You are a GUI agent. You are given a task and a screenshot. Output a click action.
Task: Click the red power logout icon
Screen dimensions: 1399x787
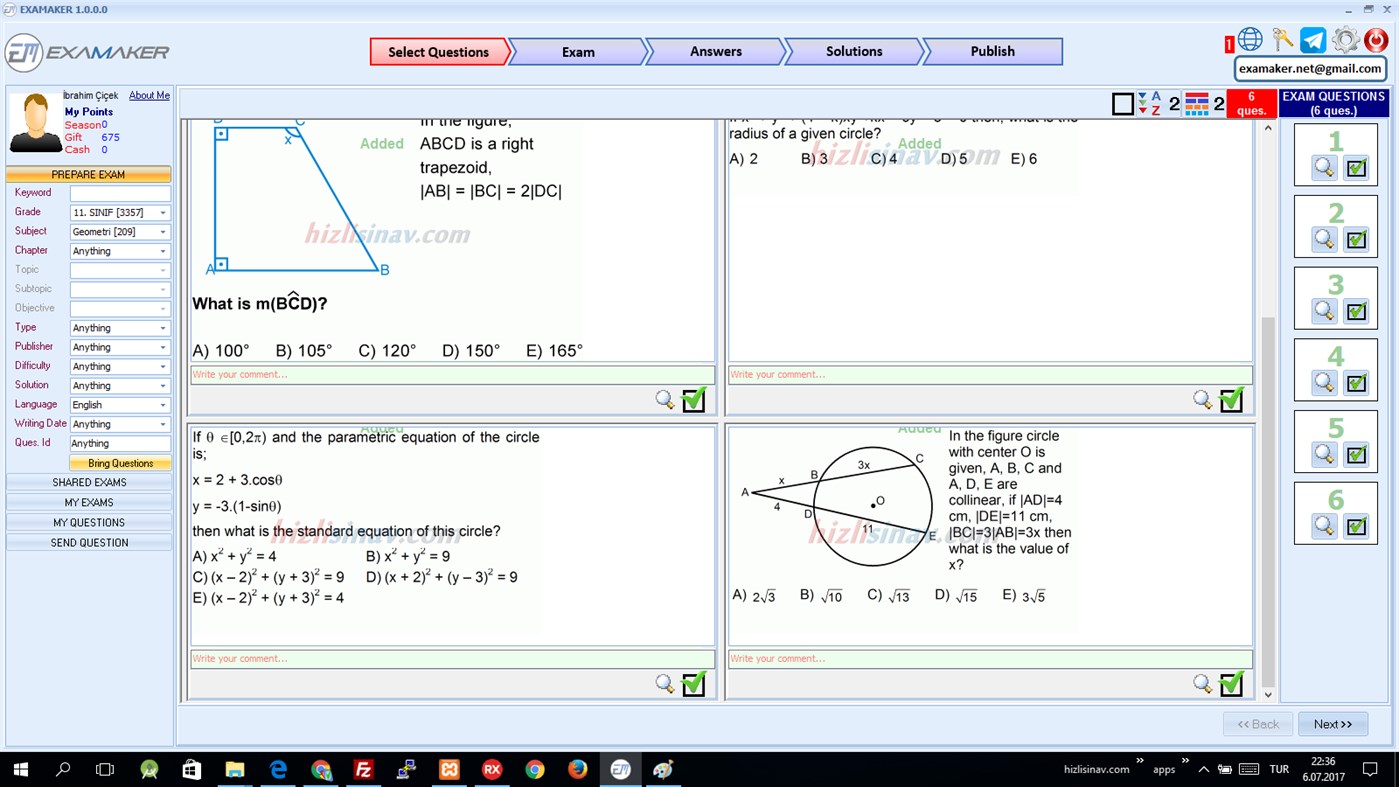(x=1378, y=40)
